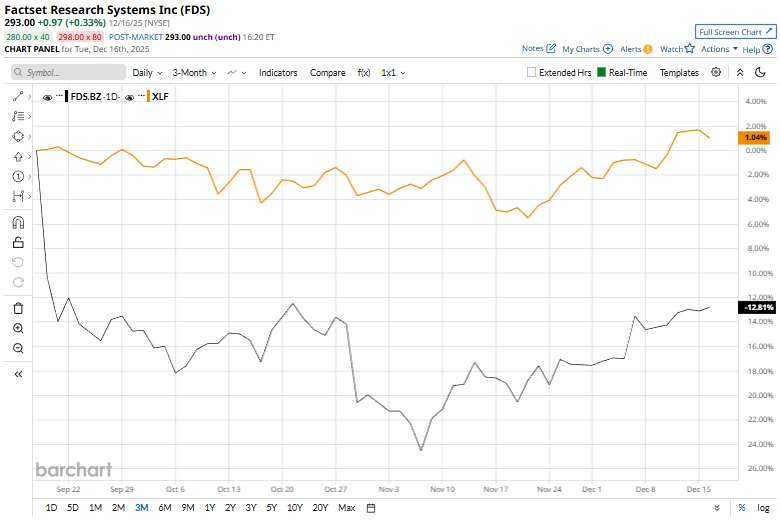Open the date range calendar icon
780x521 pixels.
[371, 508]
